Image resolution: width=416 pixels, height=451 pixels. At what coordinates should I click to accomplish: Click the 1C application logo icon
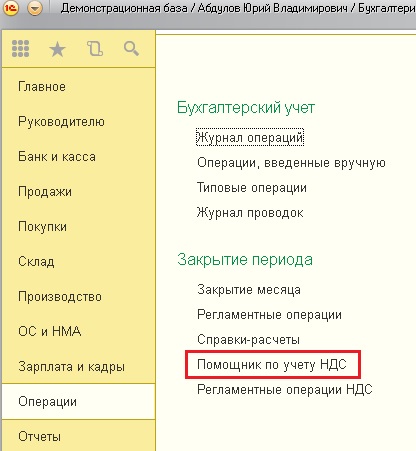coord(11,8)
